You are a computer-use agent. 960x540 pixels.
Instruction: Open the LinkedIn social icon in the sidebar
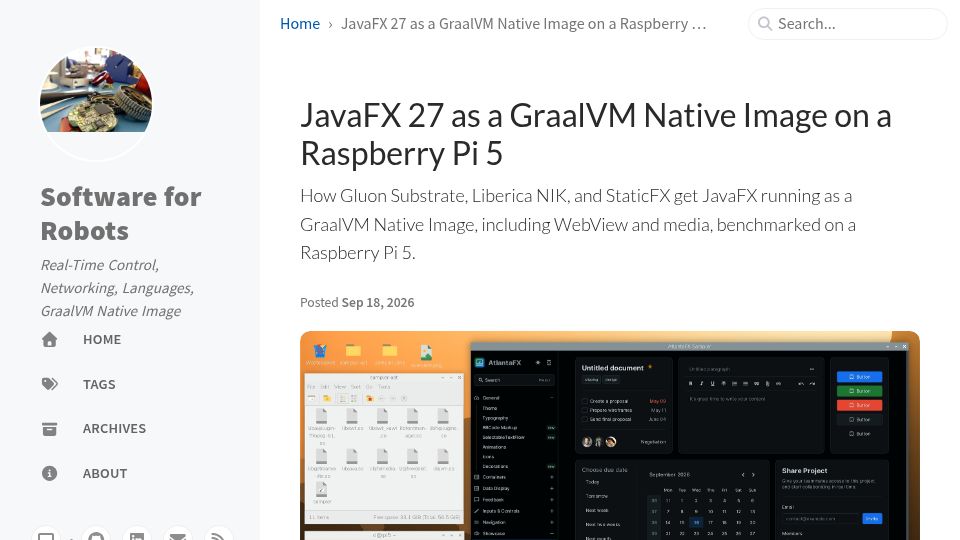click(137, 535)
